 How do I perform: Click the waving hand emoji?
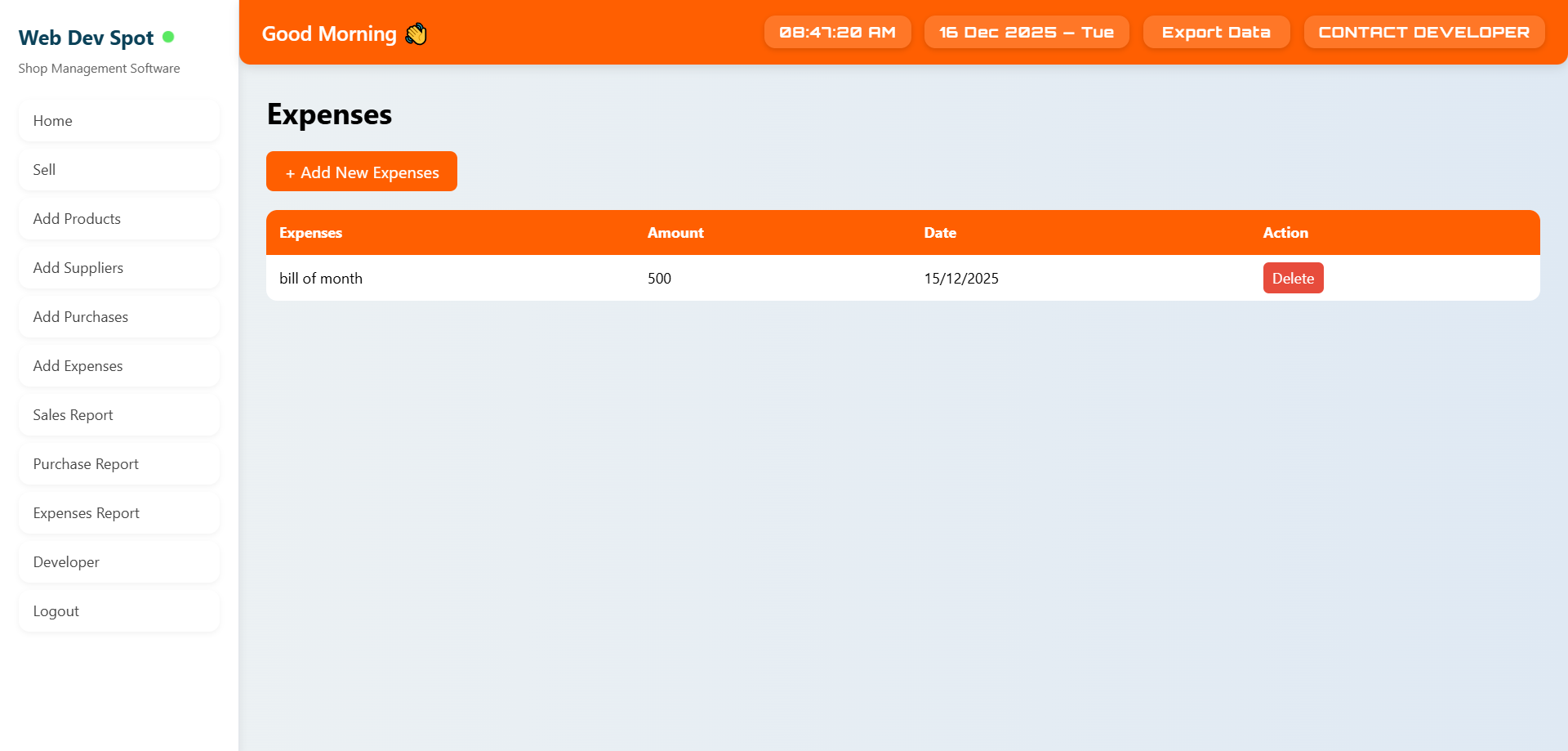(416, 34)
